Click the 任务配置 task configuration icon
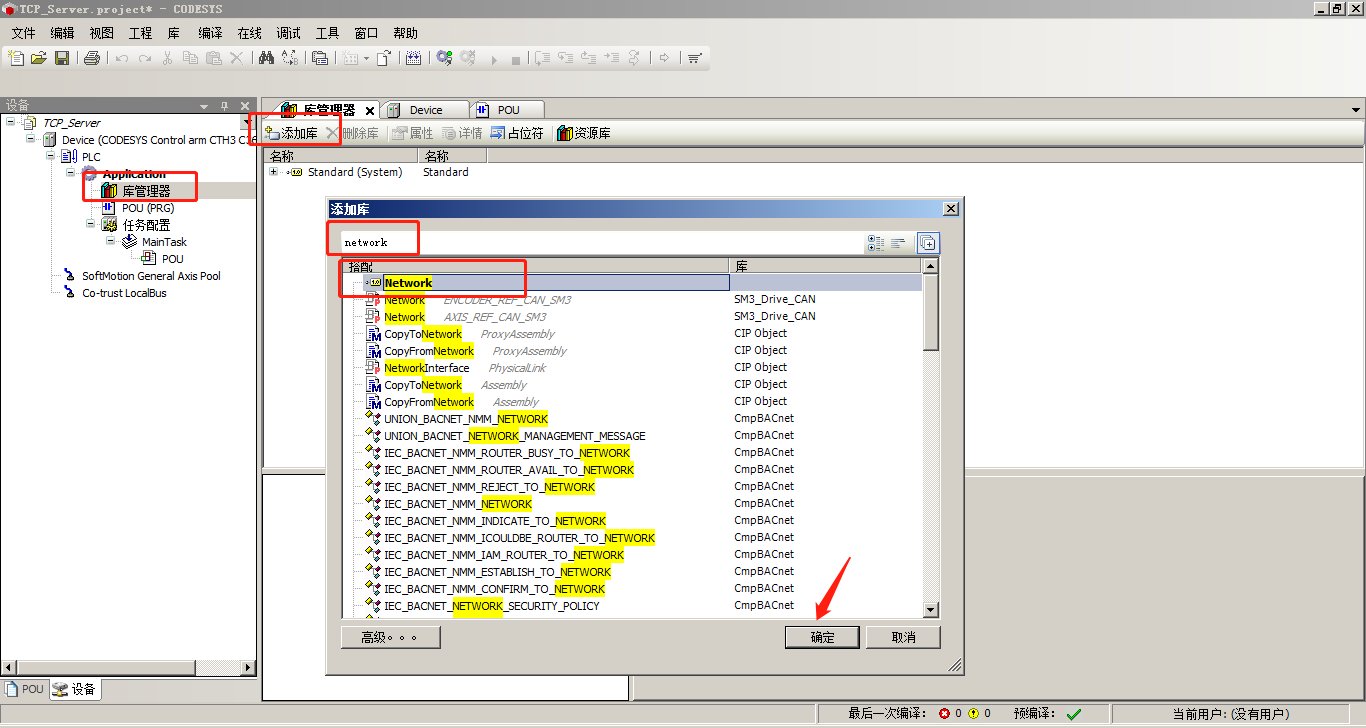The height and width of the screenshot is (728, 1366). tap(110, 225)
